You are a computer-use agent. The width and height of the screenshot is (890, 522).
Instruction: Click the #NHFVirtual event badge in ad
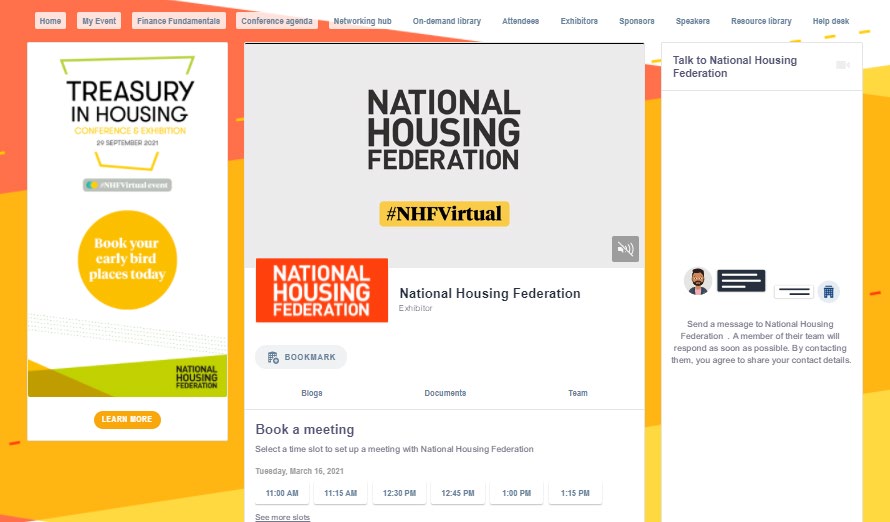(127, 185)
